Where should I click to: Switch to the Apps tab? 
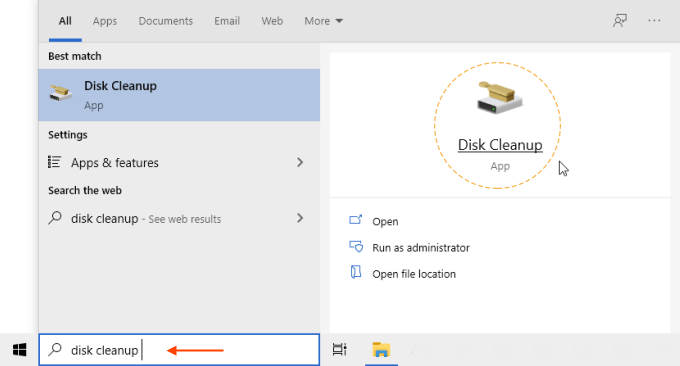pyautogui.click(x=105, y=21)
